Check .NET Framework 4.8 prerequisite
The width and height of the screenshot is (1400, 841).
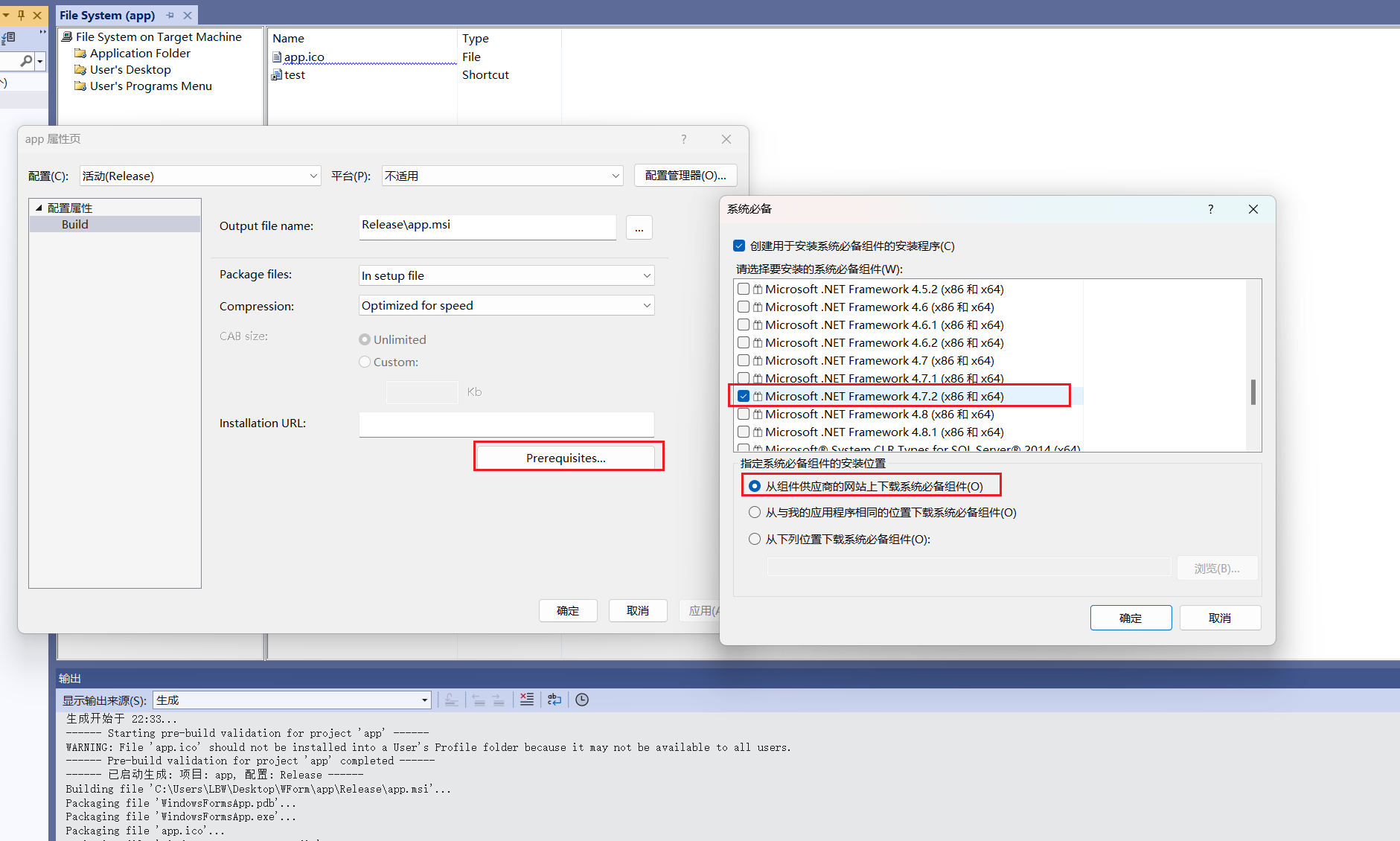tap(744, 414)
